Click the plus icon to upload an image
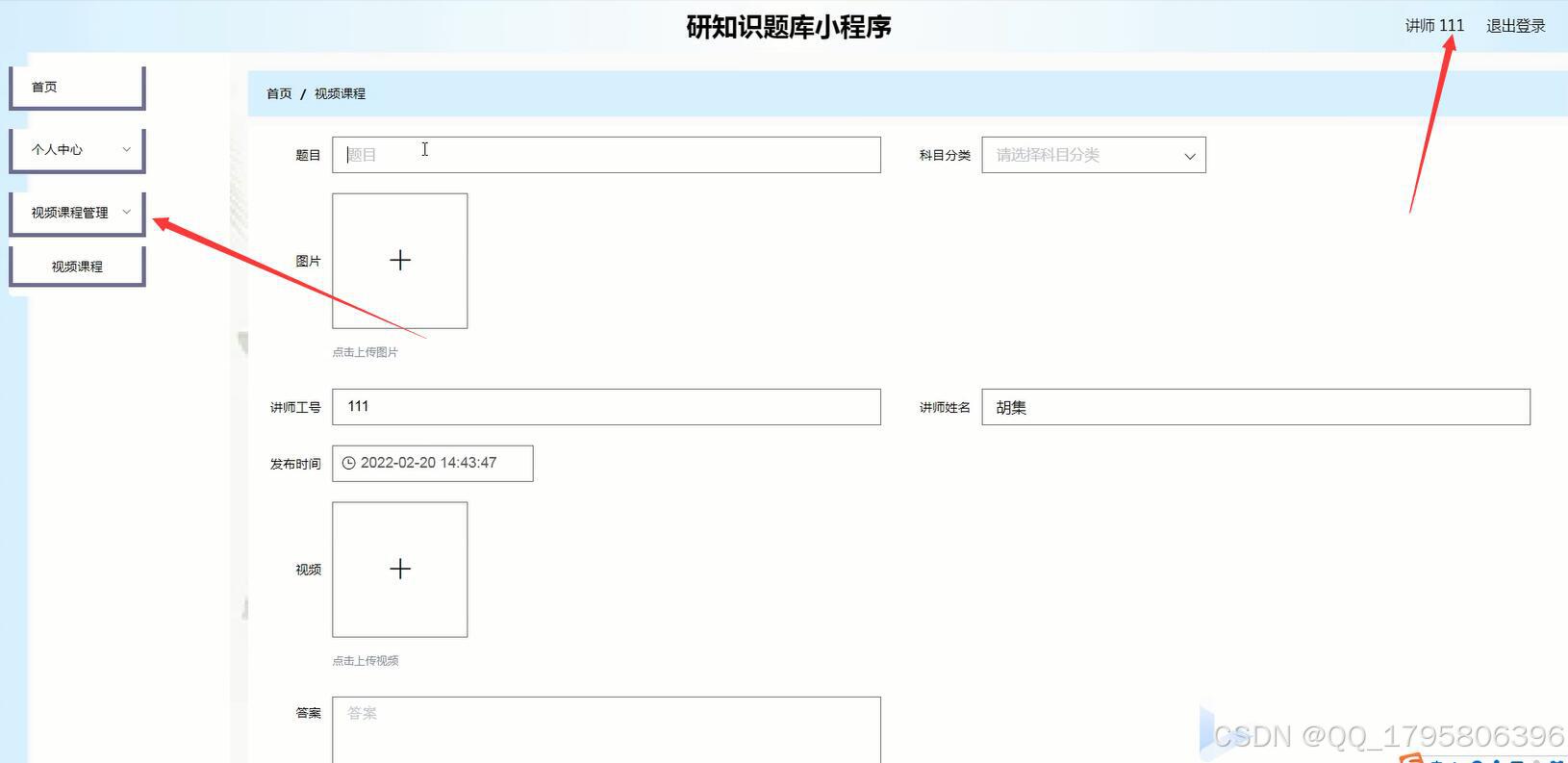1568x763 pixels. point(400,261)
